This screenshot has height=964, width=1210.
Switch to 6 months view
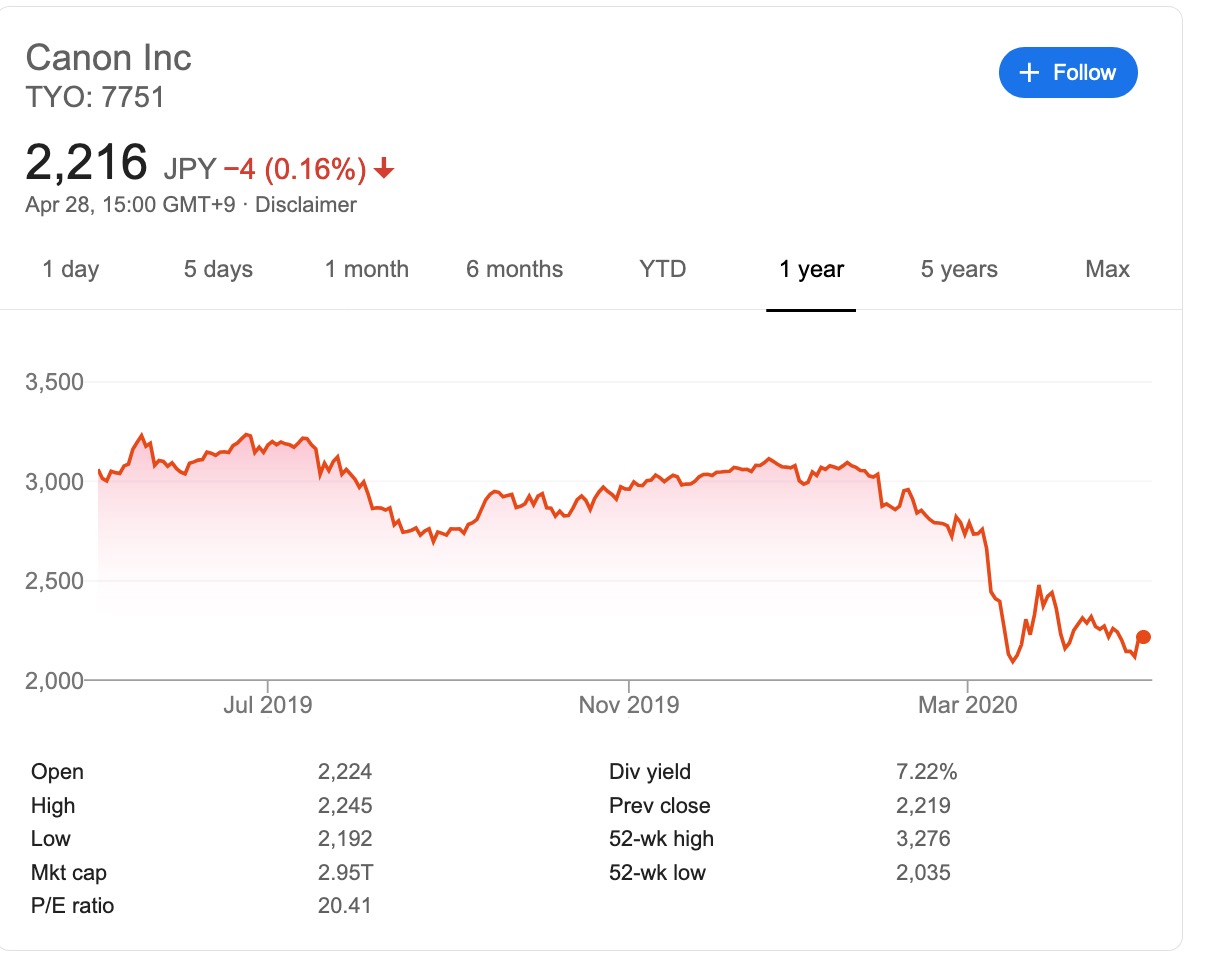[514, 269]
